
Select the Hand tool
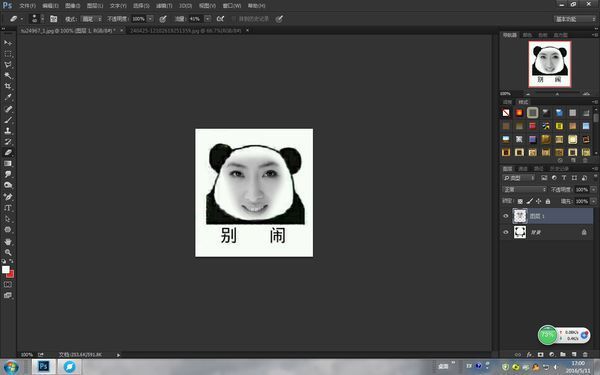(8, 241)
